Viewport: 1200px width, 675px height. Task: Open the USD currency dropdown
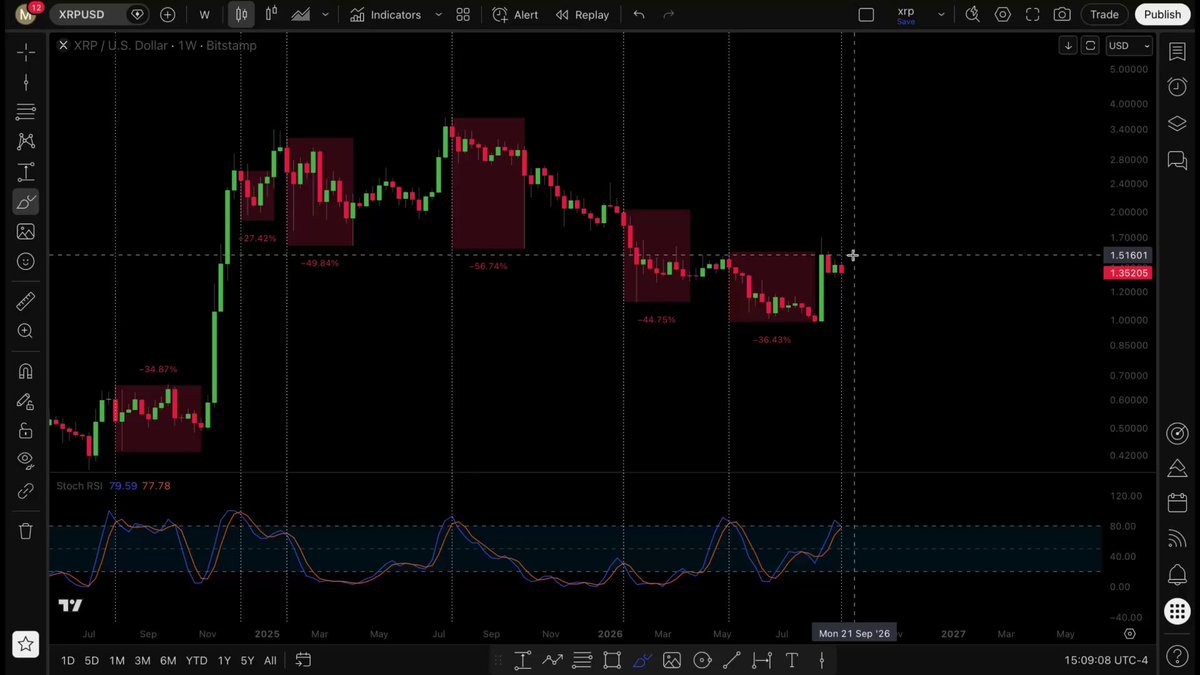(x=1128, y=45)
